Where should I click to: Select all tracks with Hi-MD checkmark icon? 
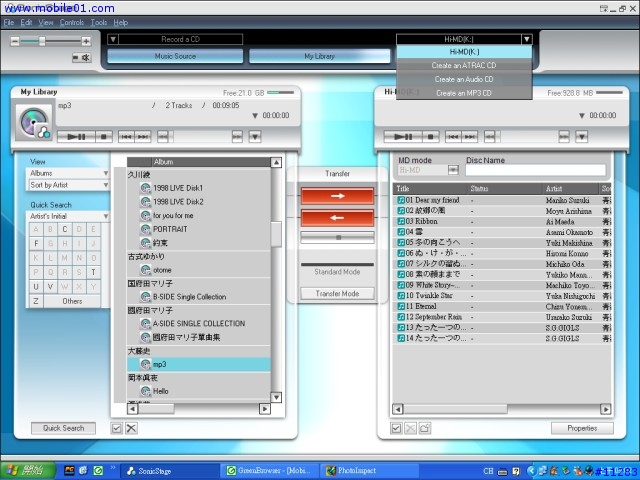396,428
